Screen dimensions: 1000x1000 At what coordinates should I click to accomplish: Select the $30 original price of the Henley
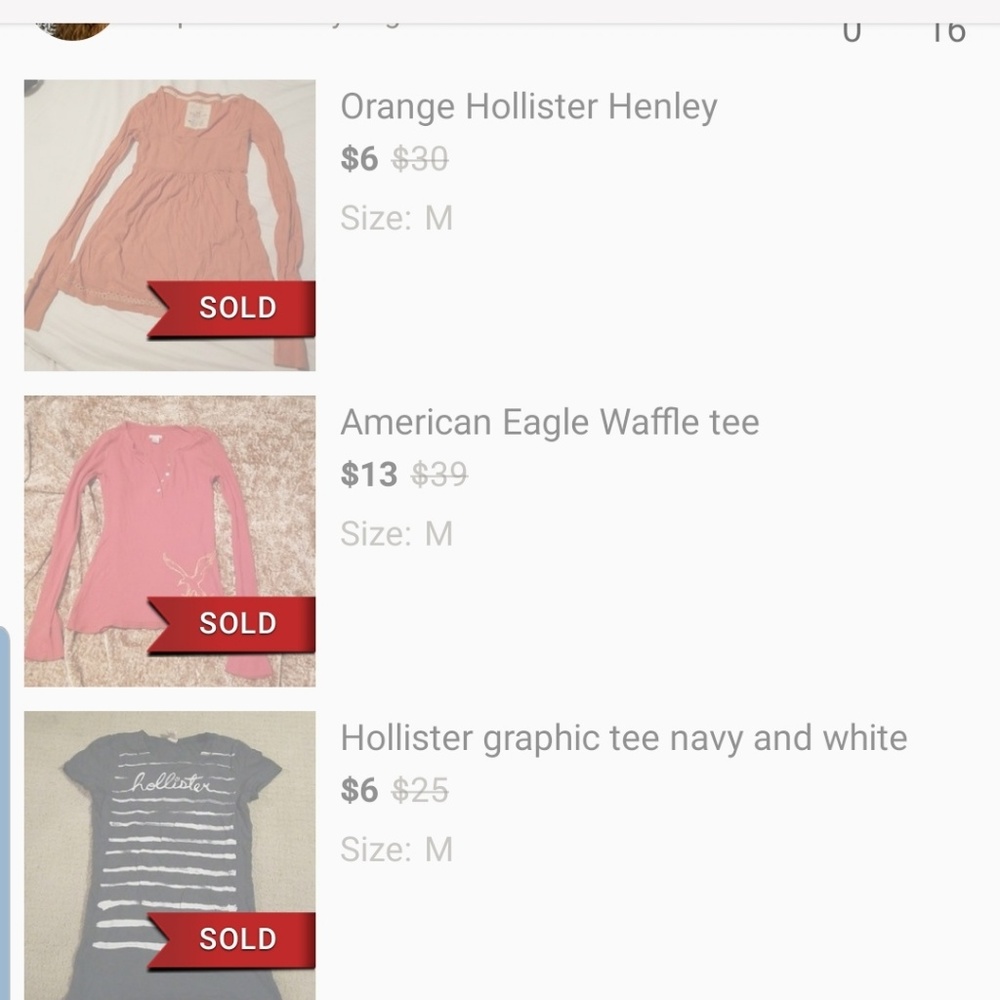pyautogui.click(x=420, y=158)
